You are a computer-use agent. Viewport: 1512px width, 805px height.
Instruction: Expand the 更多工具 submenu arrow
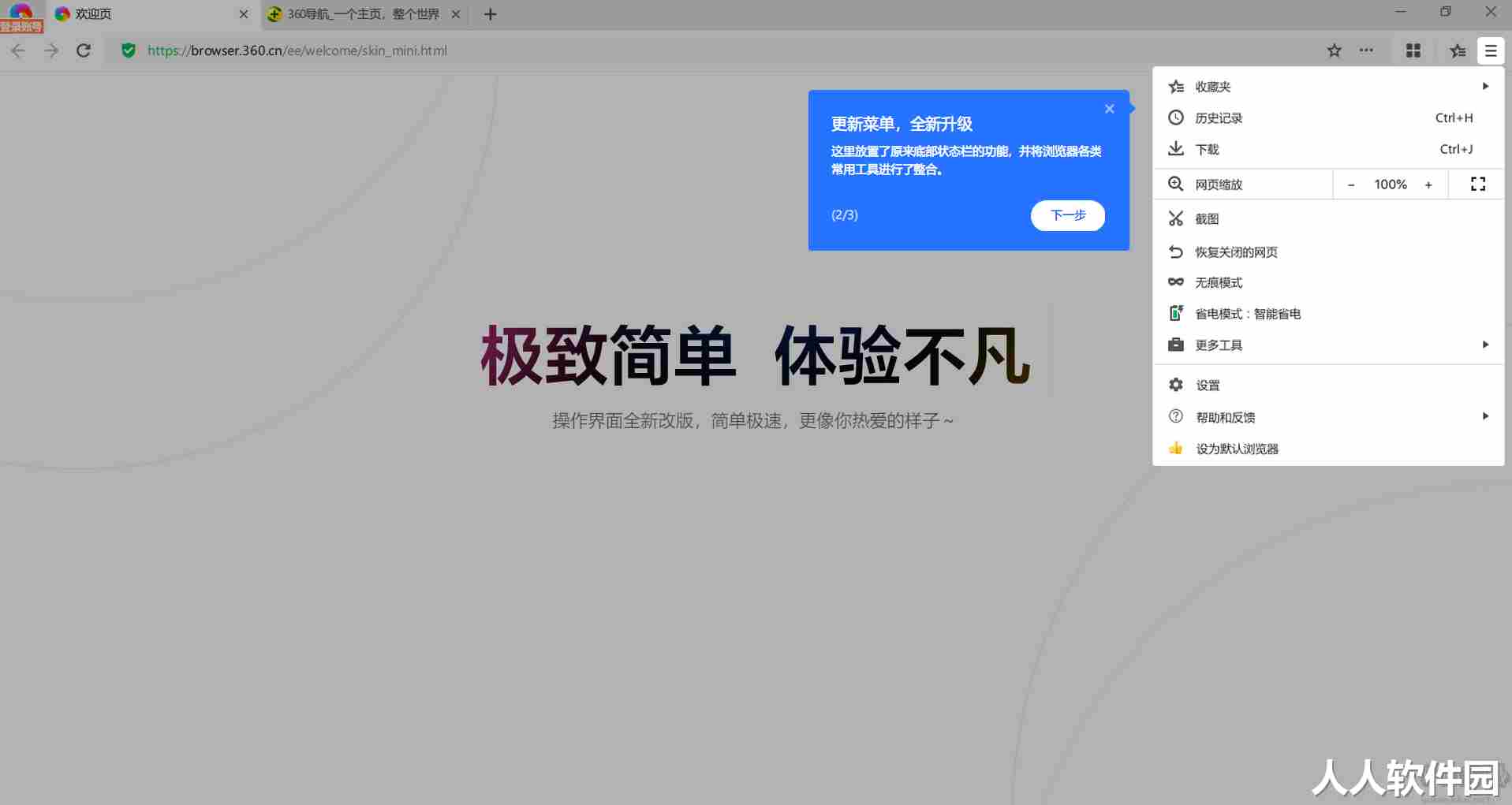[x=1485, y=345]
